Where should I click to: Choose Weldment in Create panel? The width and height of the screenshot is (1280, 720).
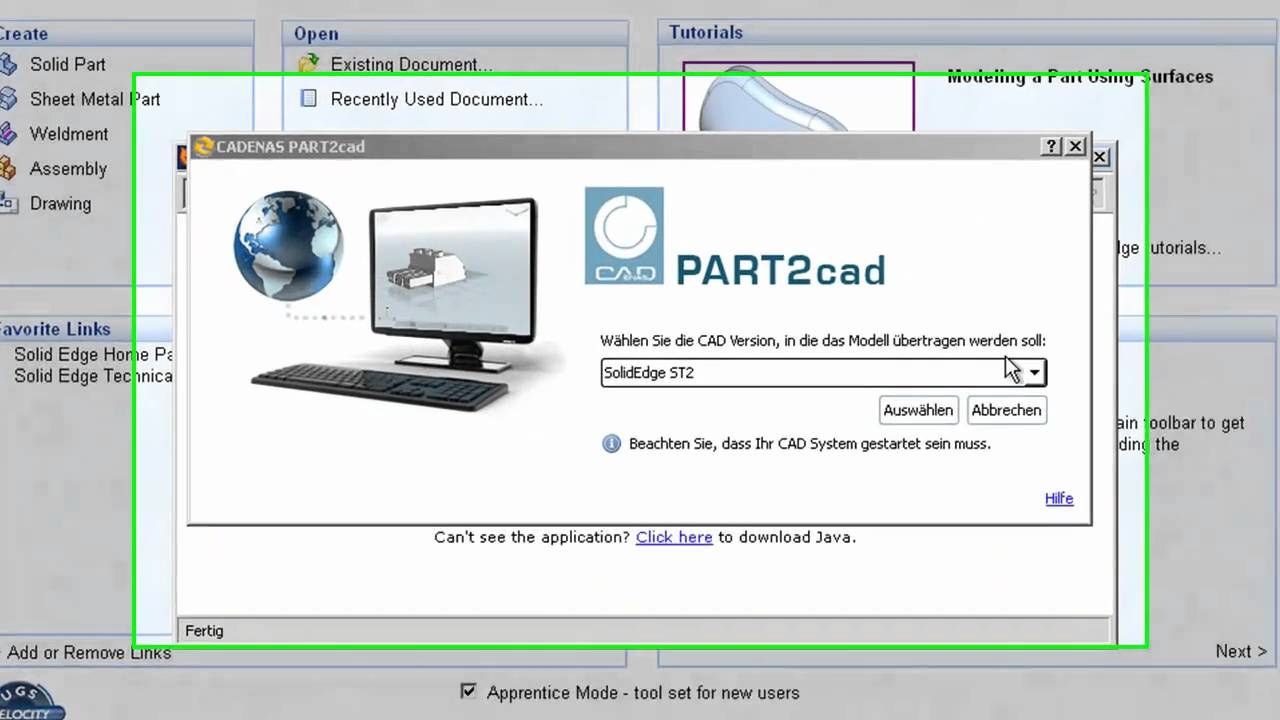68,134
